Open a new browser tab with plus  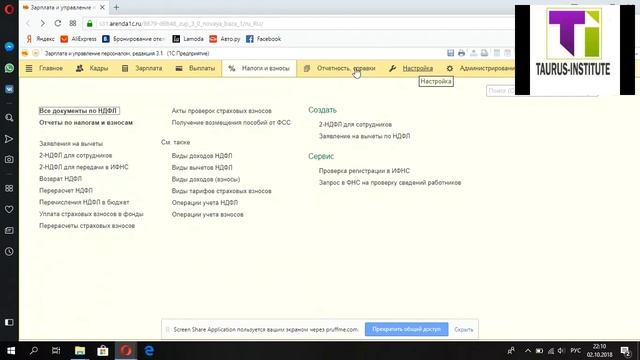coord(116,7)
